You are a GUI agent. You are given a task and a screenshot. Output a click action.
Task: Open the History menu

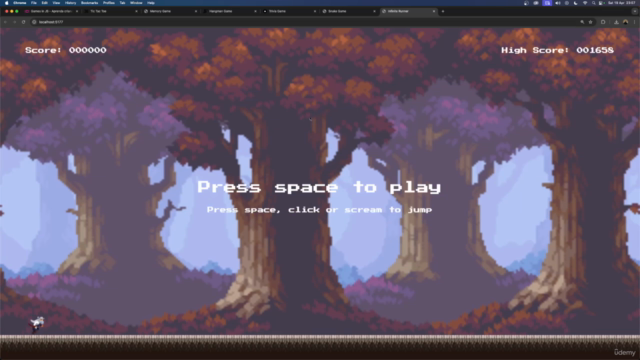[x=71, y=3]
